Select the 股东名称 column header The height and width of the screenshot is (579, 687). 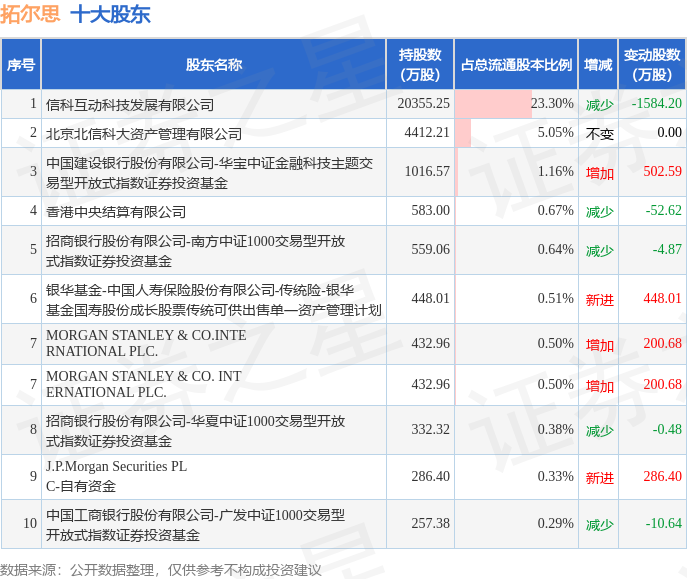pos(214,65)
